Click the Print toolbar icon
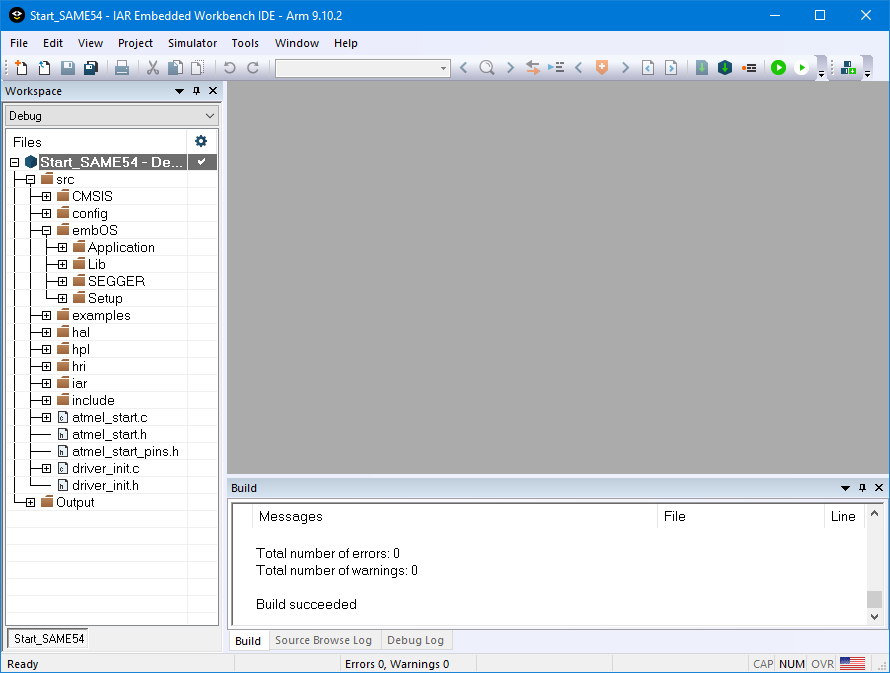 point(121,68)
